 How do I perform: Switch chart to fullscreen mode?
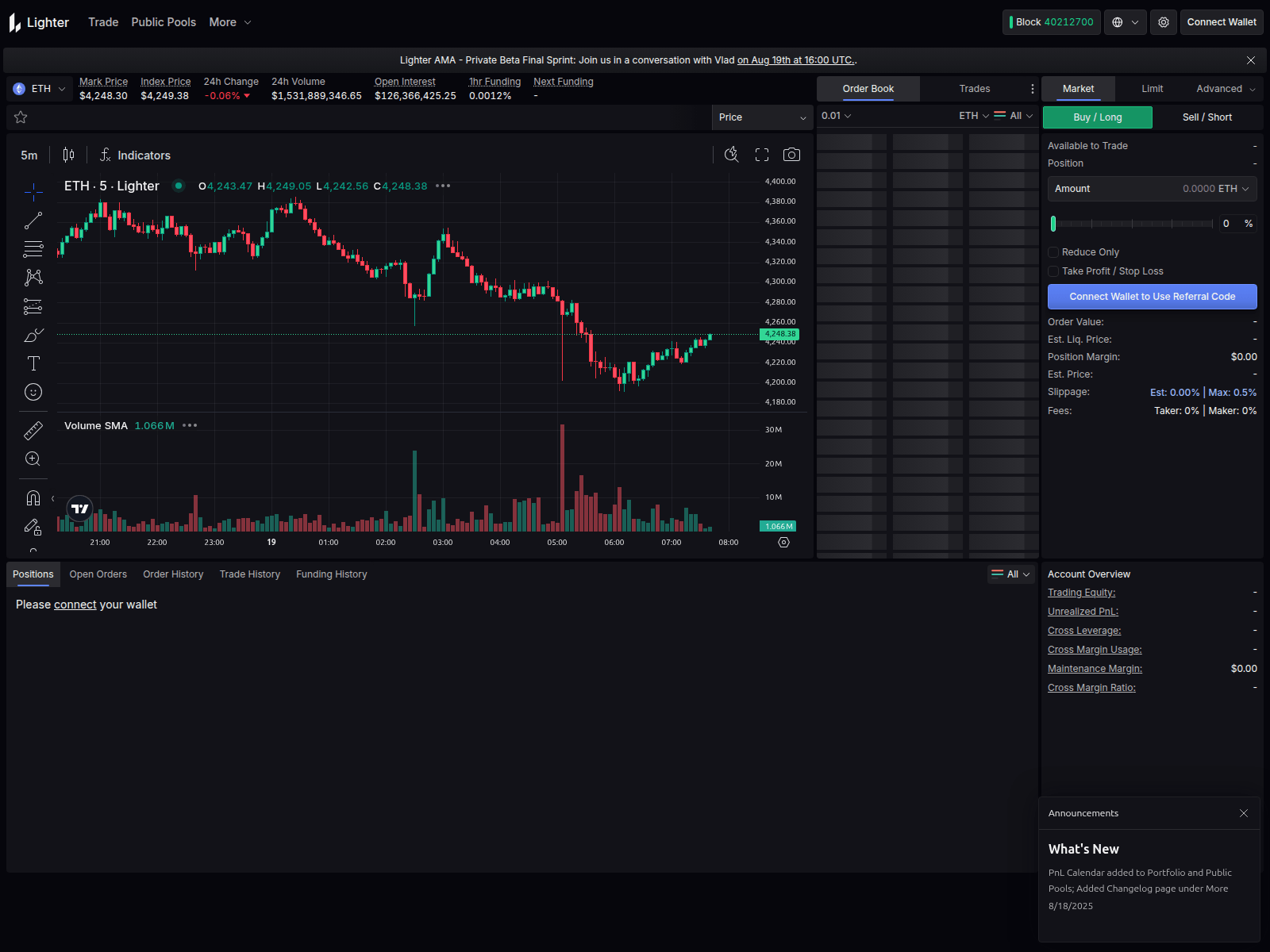coord(762,155)
